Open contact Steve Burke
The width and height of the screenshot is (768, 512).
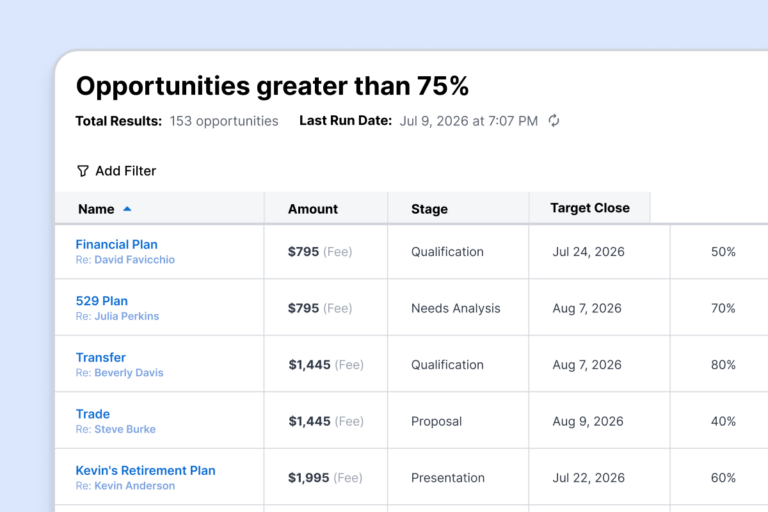point(125,429)
